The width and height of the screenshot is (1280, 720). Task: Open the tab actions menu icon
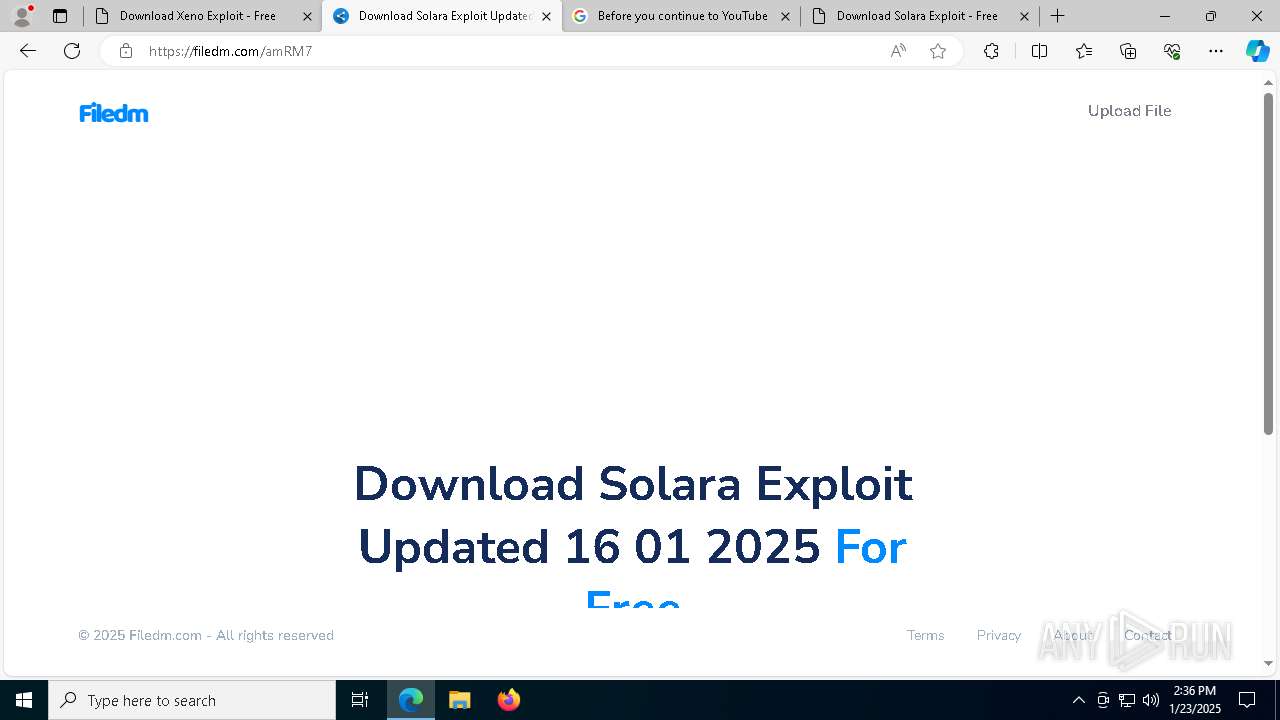(x=60, y=16)
